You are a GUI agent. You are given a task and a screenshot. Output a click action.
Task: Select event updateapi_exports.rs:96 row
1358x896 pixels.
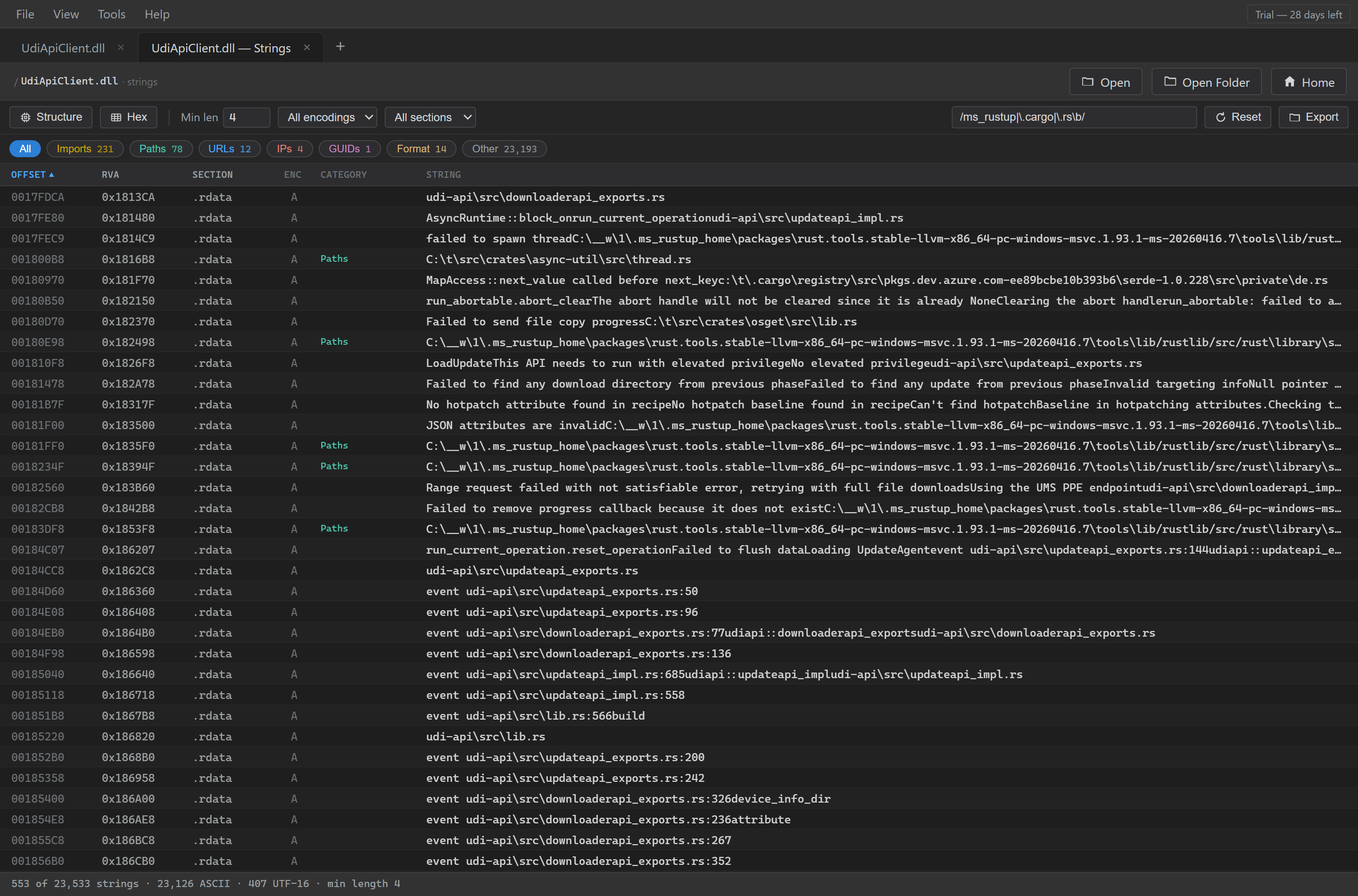(x=679, y=612)
